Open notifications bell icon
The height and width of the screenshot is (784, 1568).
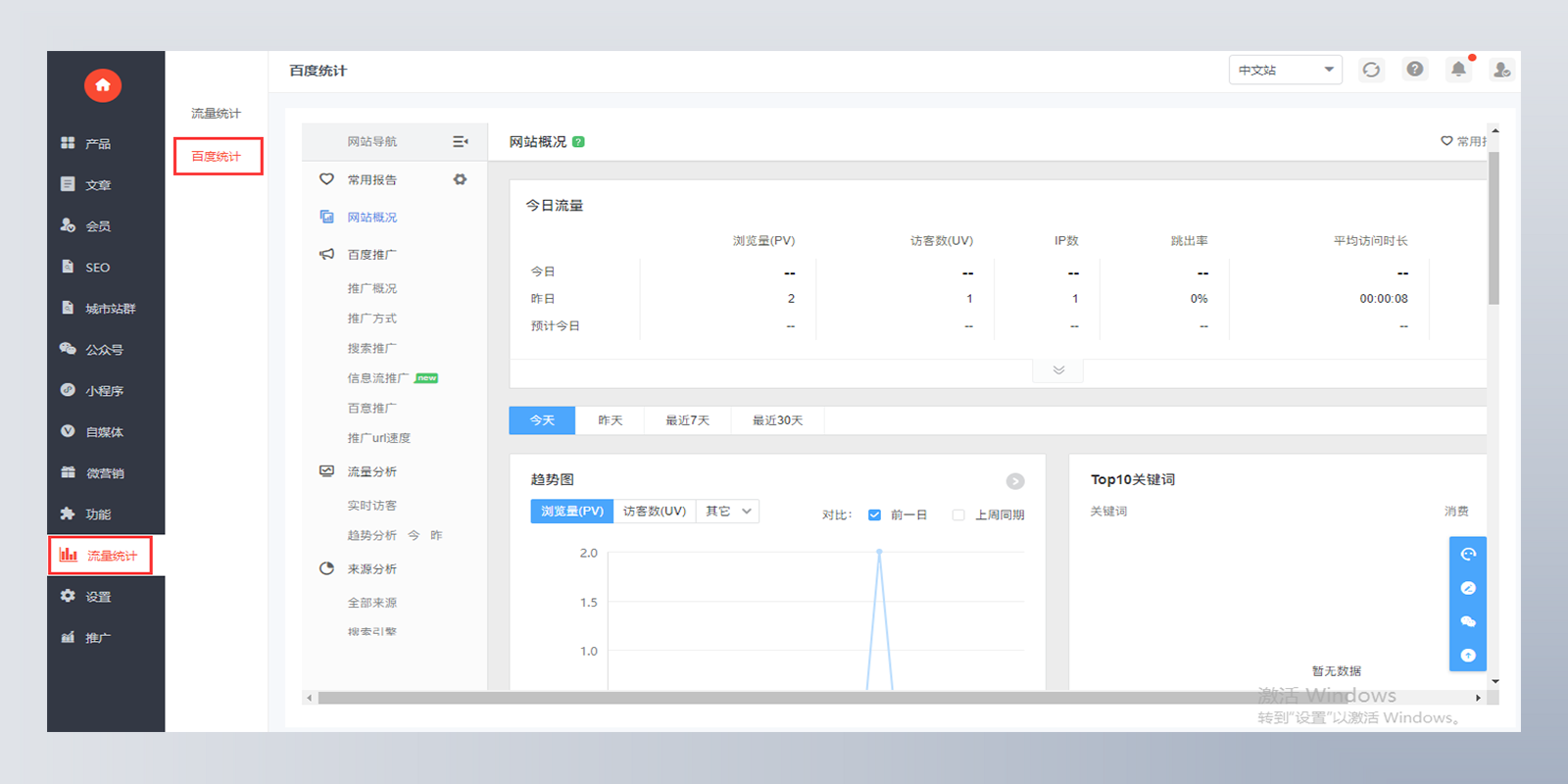[x=1458, y=70]
